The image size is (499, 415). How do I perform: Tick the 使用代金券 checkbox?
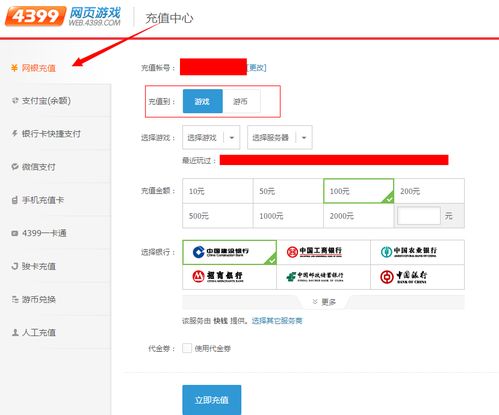pyautogui.click(x=187, y=348)
